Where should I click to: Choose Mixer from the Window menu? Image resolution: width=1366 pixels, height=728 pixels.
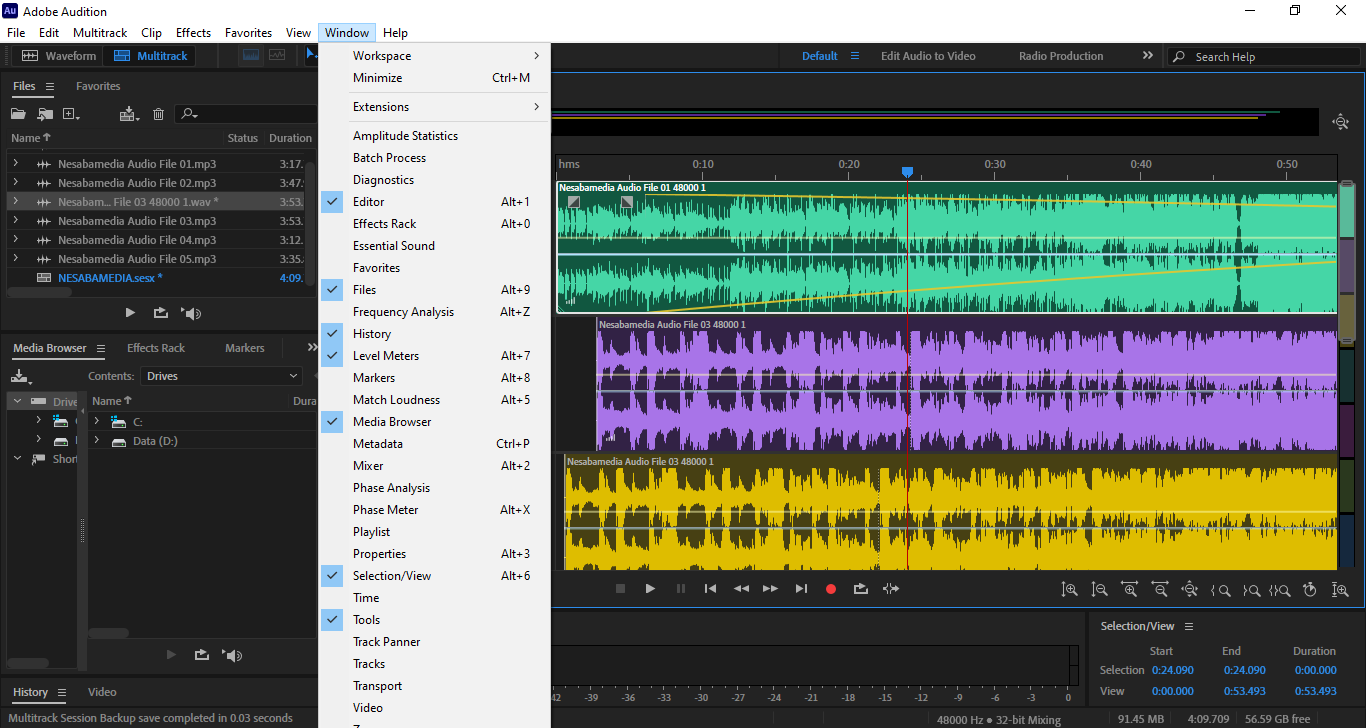pos(368,466)
